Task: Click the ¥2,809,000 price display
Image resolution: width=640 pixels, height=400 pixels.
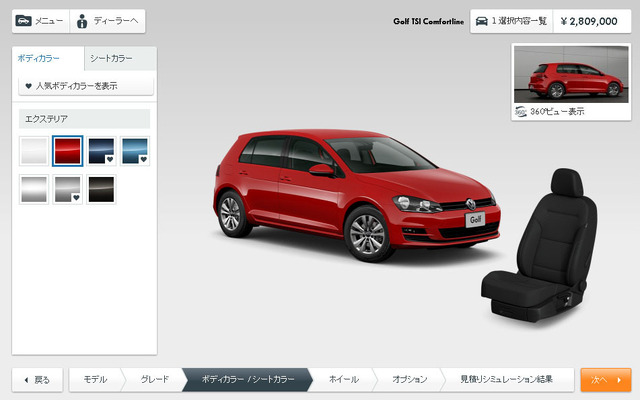Action: [x=592, y=21]
